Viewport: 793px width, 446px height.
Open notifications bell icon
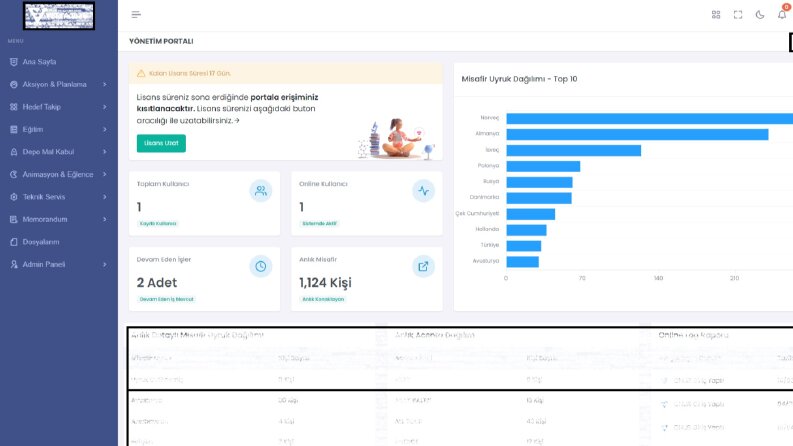point(782,14)
